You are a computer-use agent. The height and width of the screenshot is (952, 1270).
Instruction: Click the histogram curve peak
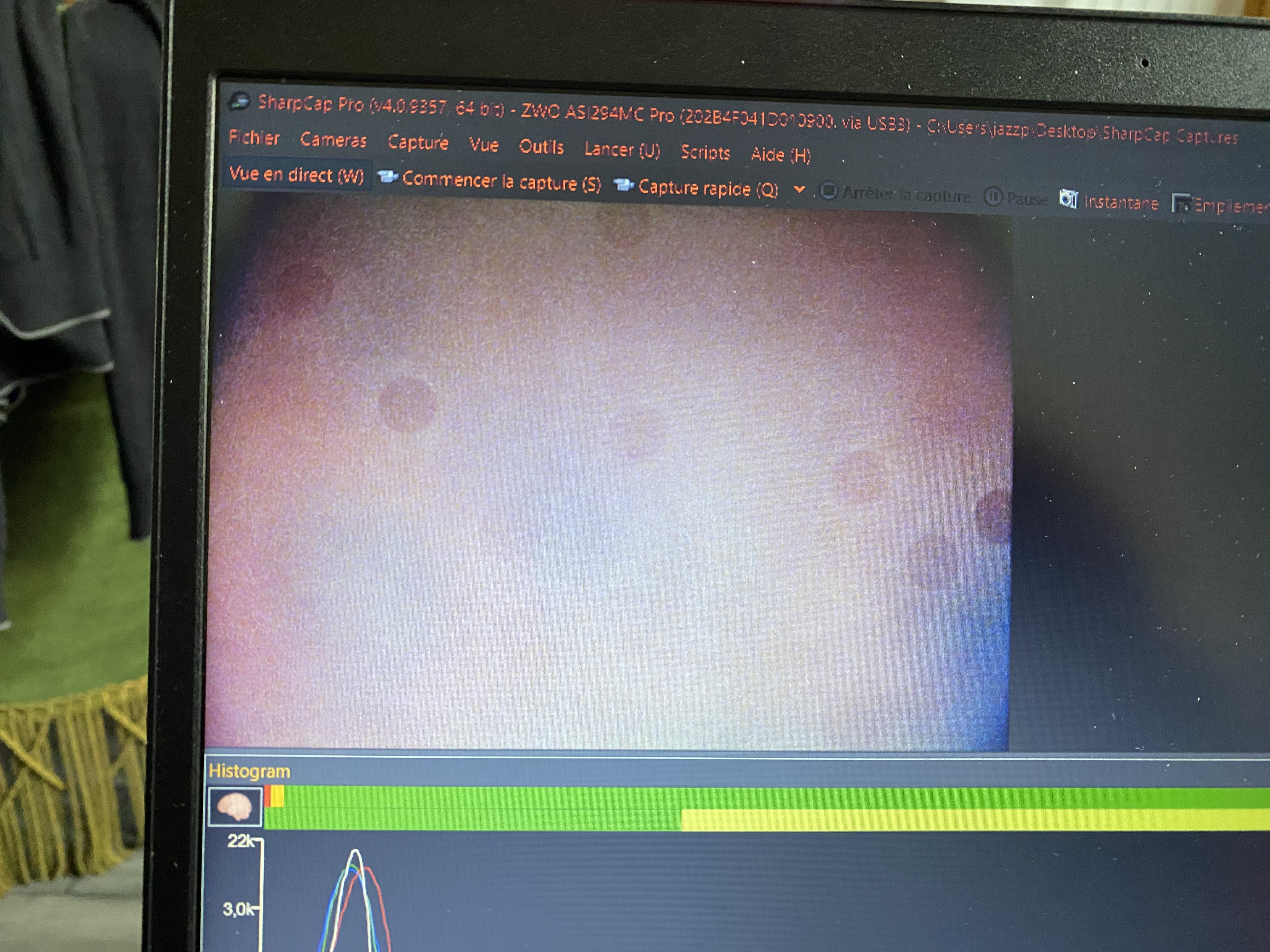tap(355, 851)
